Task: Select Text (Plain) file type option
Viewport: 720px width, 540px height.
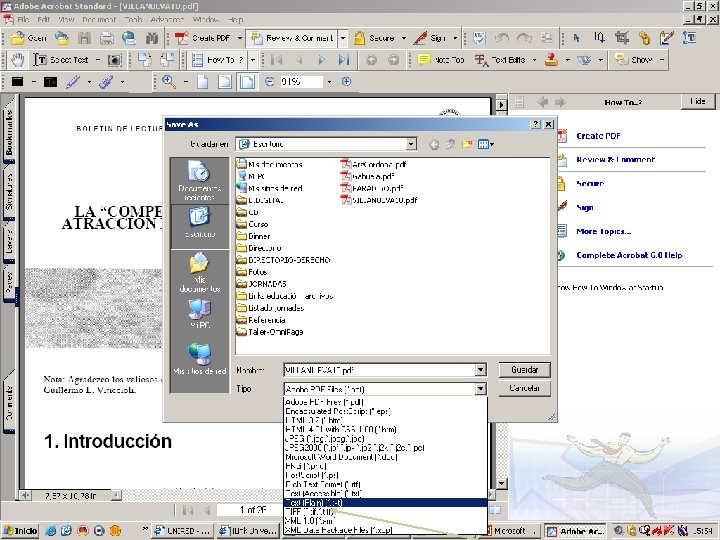Action: pyautogui.click(x=320, y=502)
